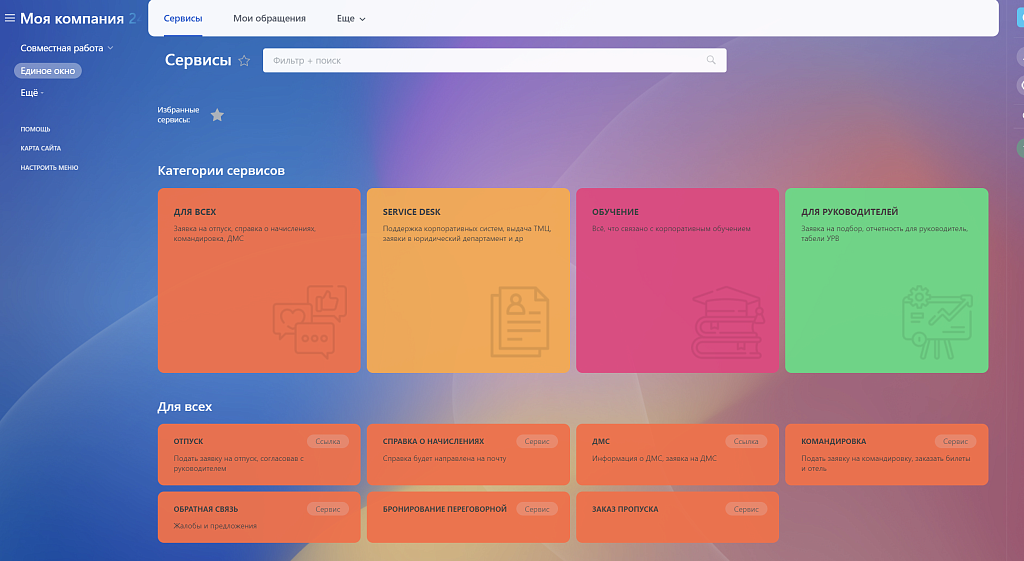
Task: Add Сервисы page to favorites star
Action: (x=244, y=61)
